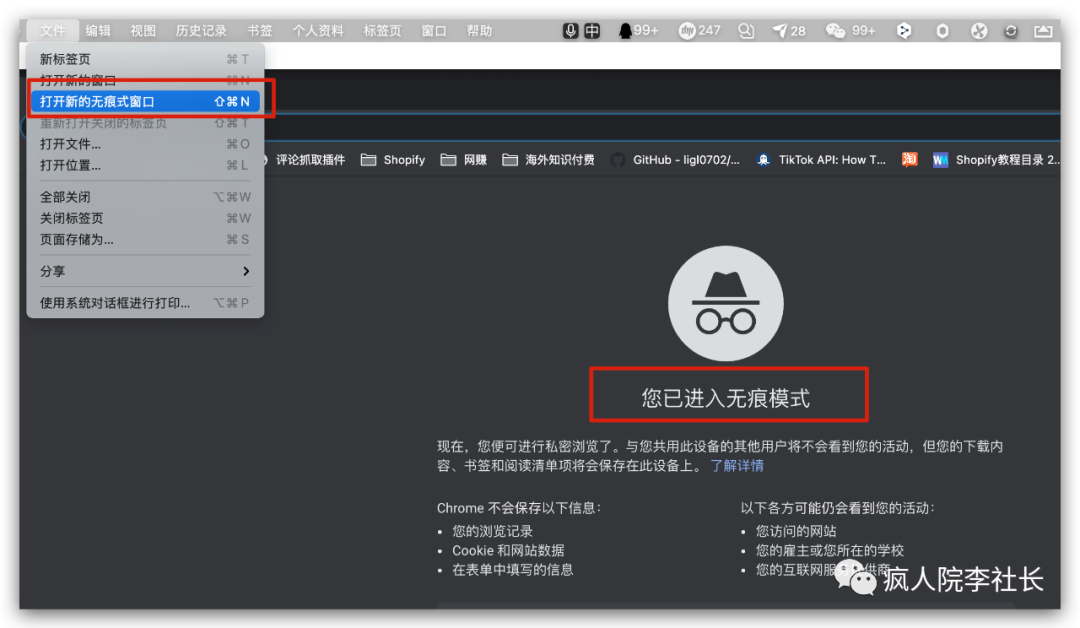Expand the 分享 submenu
Image resolution: width=1080 pixels, height=628 pixels.
pos(145,271)
